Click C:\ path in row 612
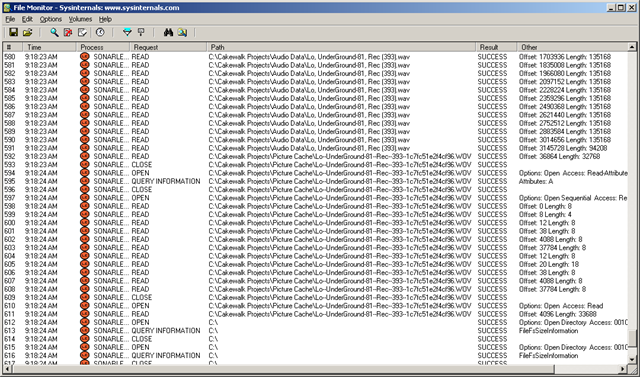 (x=213, y=322)
